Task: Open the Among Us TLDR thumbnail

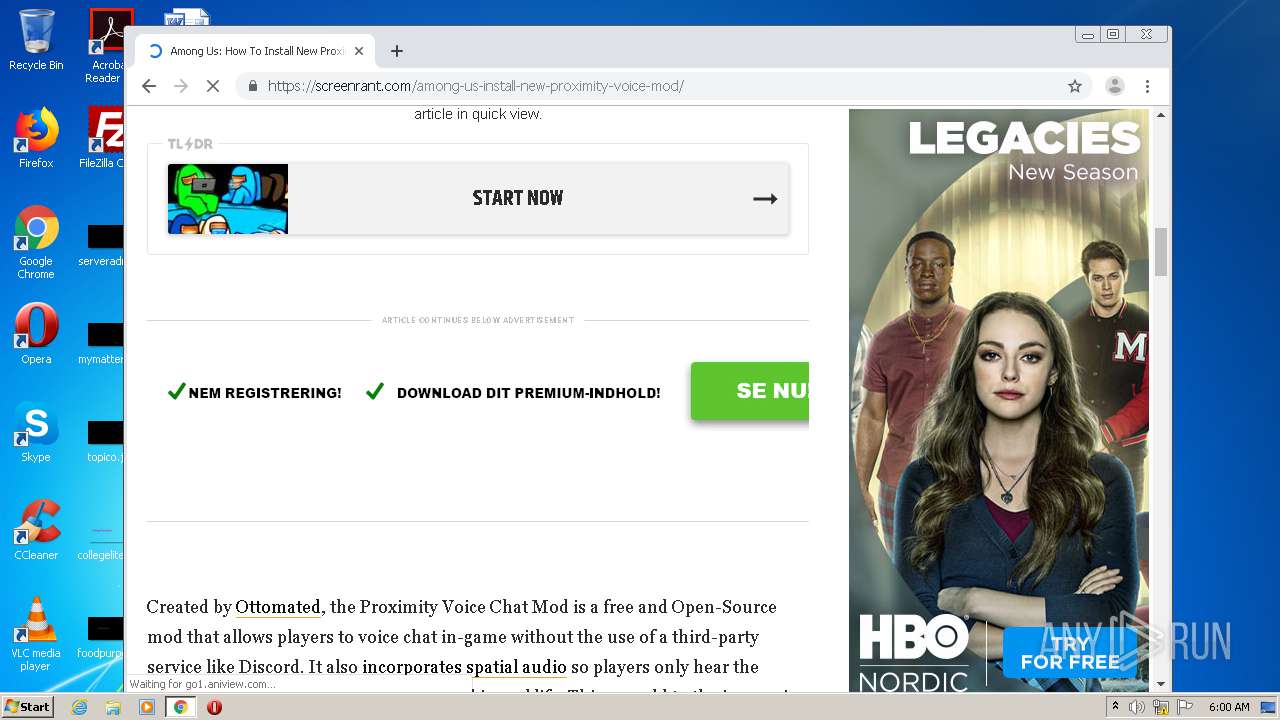Action: (x=228, y=199)
